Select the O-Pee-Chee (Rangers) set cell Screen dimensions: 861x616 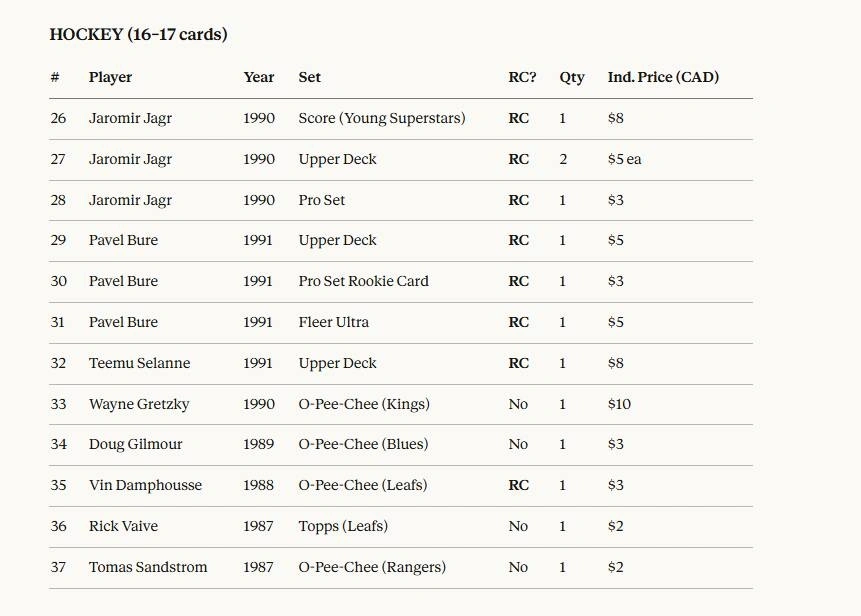371,567
